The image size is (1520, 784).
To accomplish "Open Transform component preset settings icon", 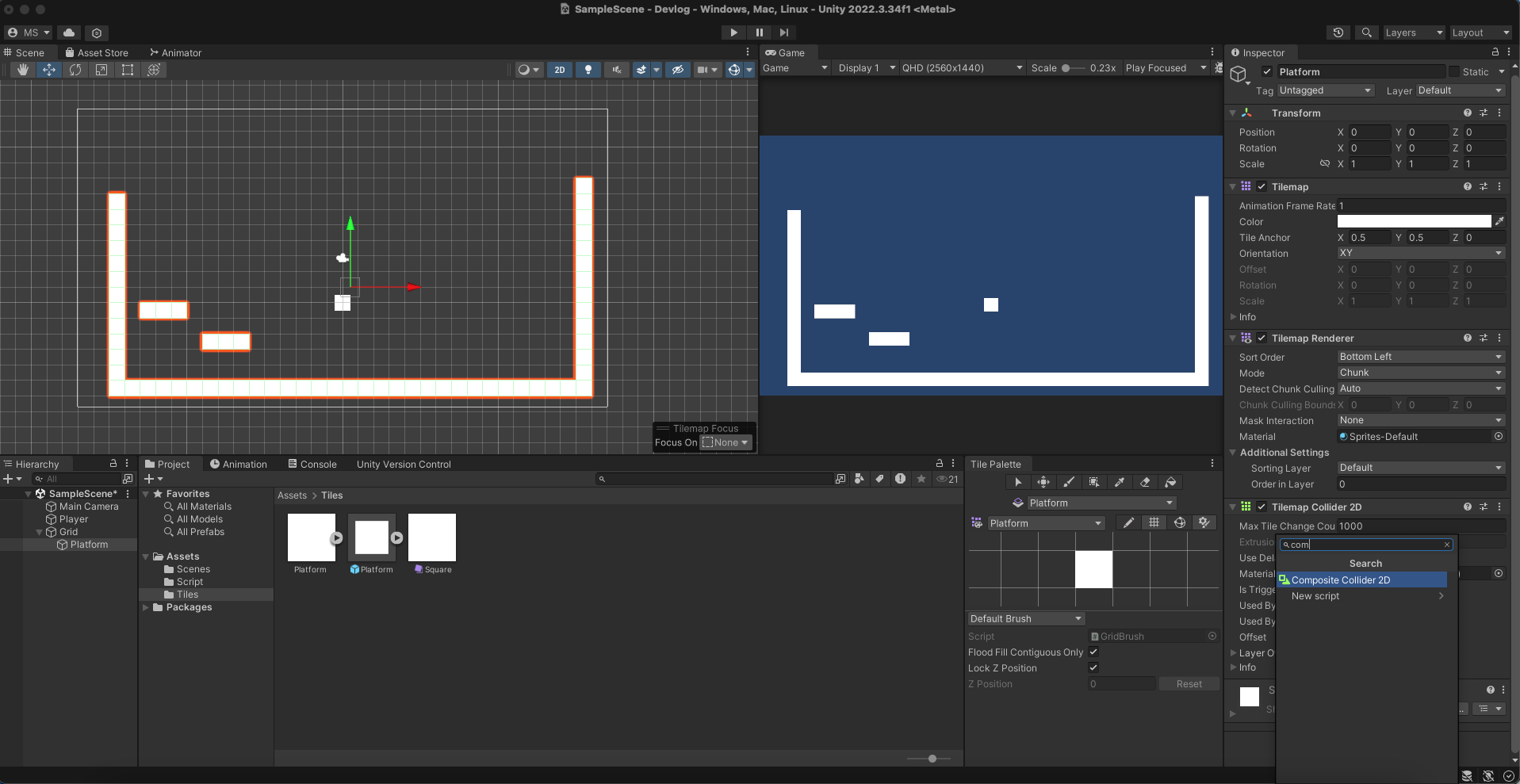I will 1484,113.
